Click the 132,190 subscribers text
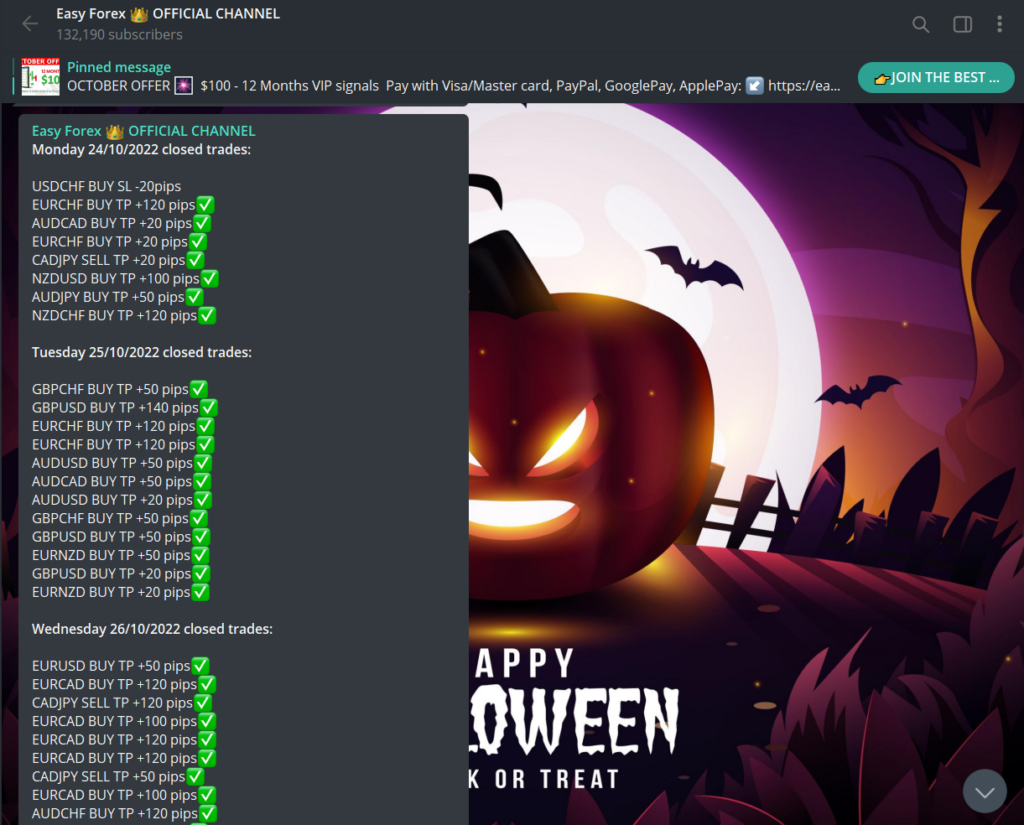Screen dimensions: 1024x825 click(x=120, y=35)
